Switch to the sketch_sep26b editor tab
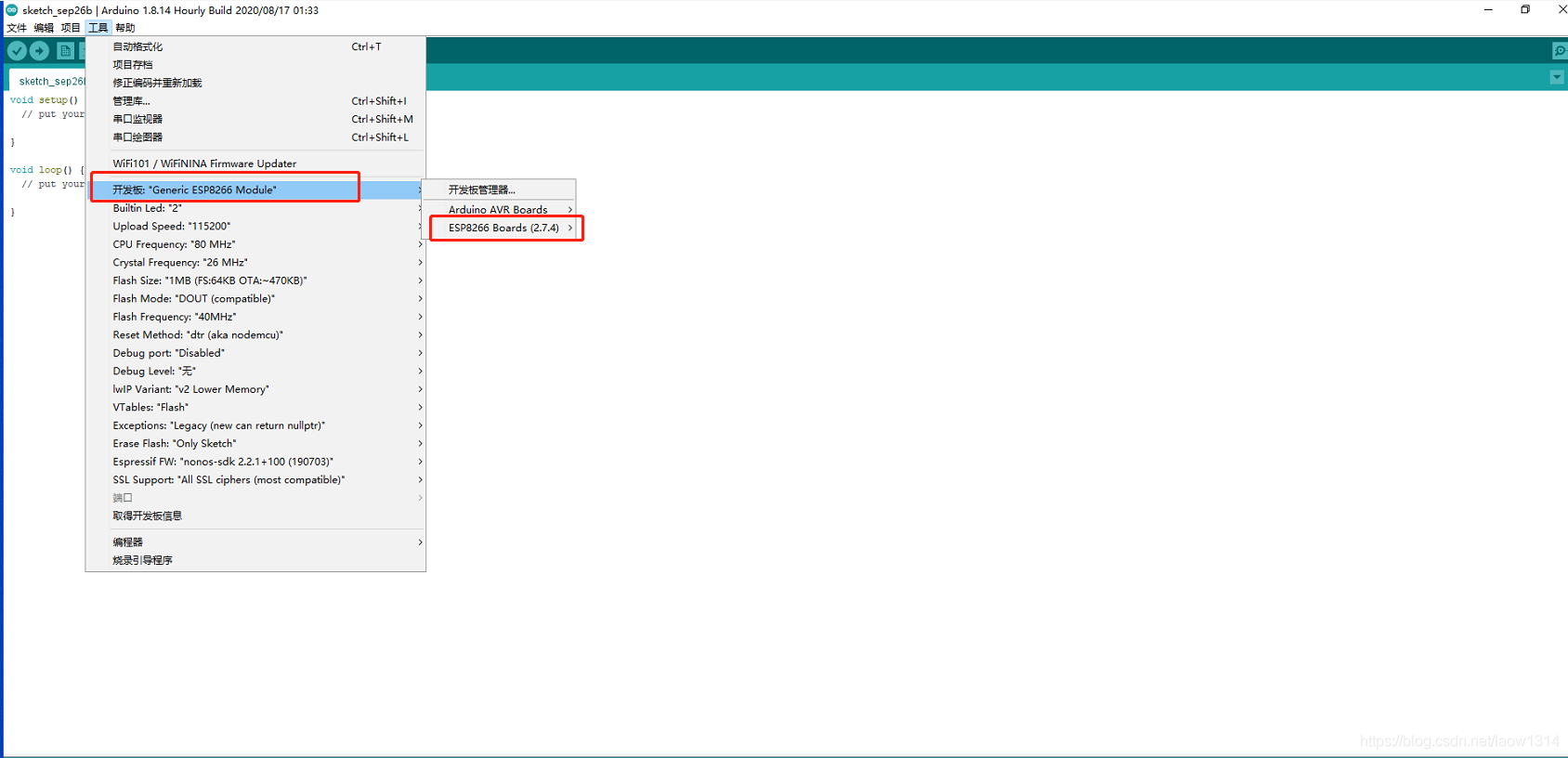 click(x=50, y=82)
